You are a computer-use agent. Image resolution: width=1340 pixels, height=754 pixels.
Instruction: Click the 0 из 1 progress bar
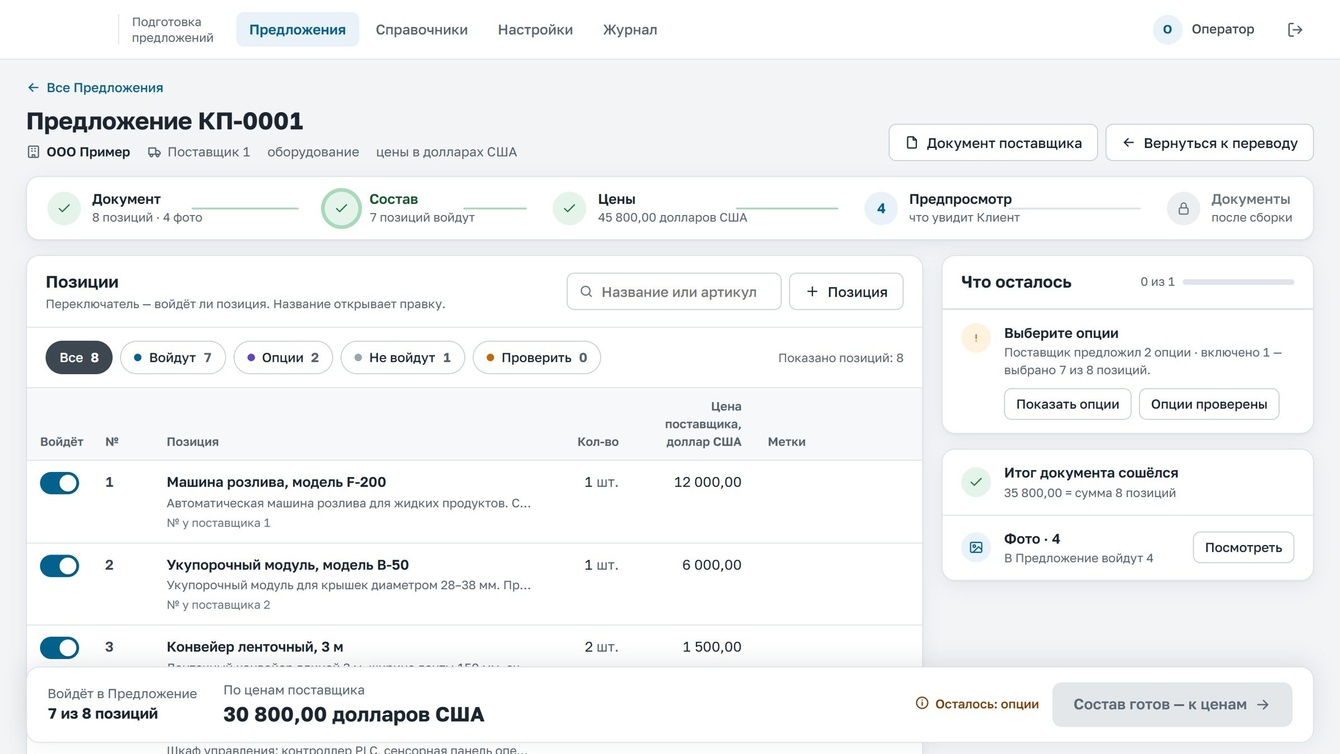pyautogui.click(x=1239, y=282)
